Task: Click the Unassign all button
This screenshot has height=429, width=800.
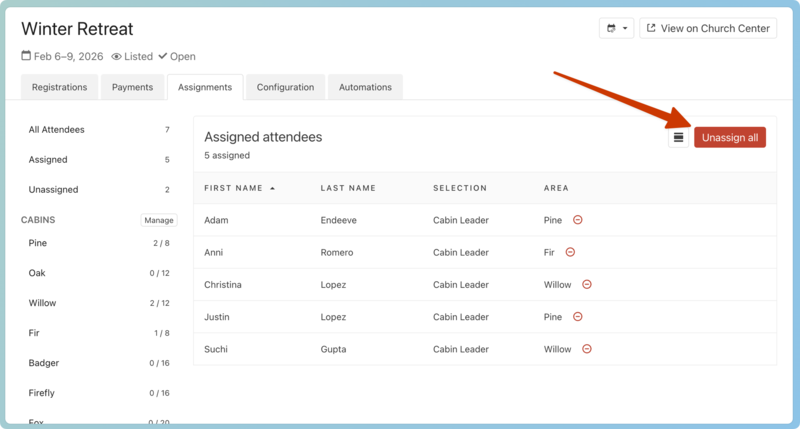Action: (x=729, y=137)
